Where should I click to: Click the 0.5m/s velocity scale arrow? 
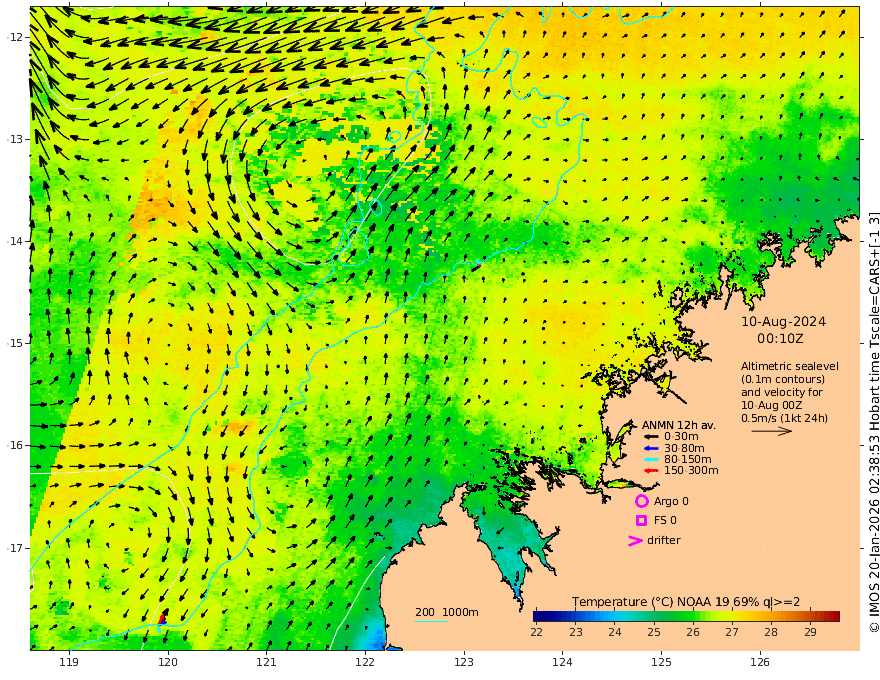(x=772, y=431)
